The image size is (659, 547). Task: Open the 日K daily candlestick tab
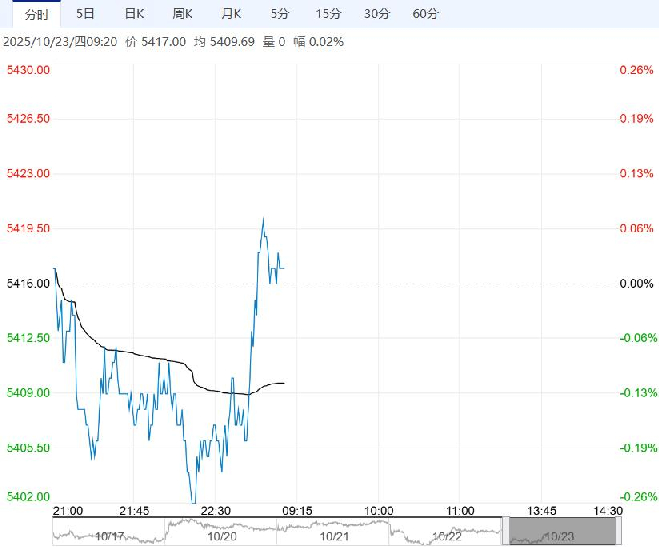(134, 14)
